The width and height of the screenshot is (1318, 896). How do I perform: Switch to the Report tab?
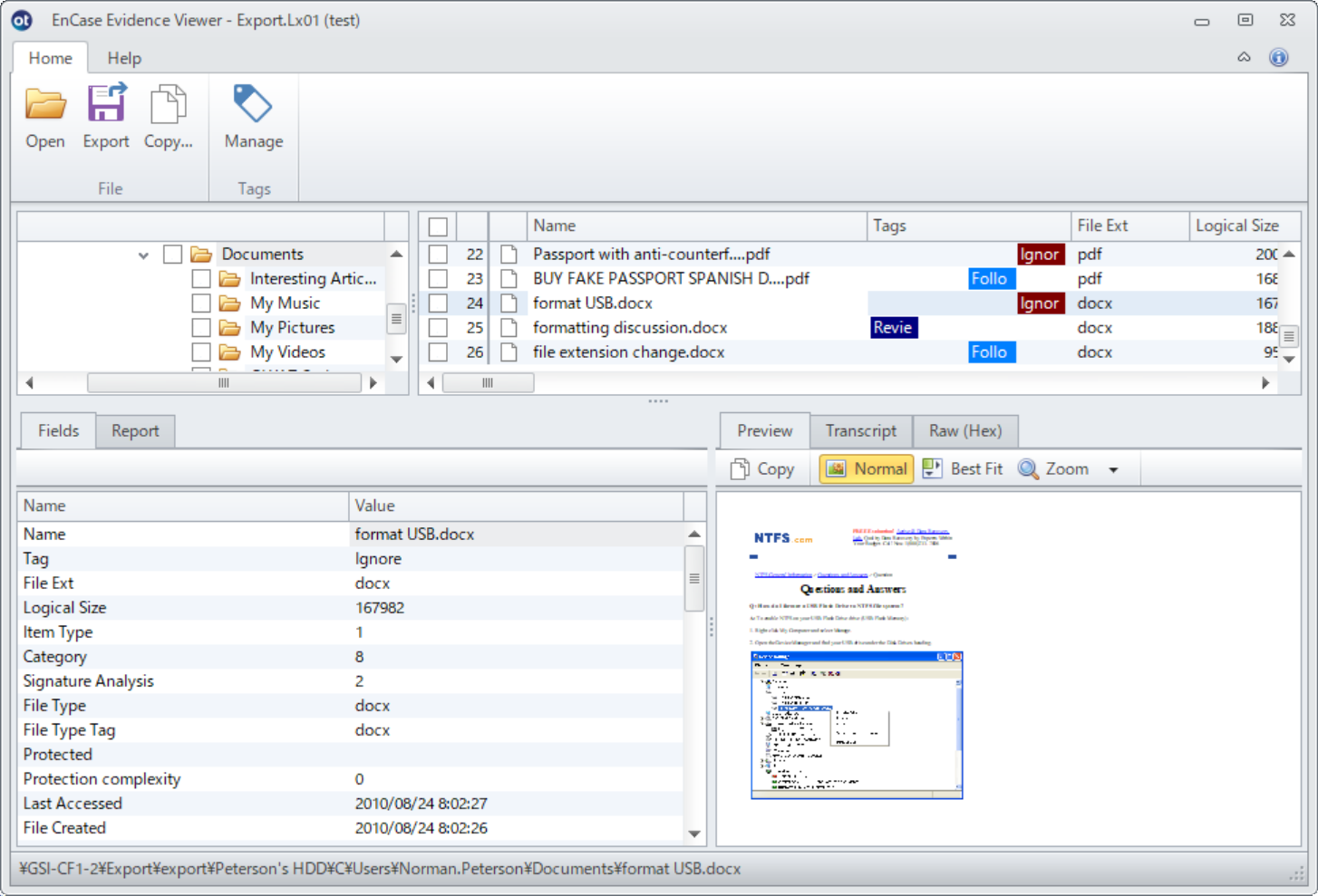point(135,431)
